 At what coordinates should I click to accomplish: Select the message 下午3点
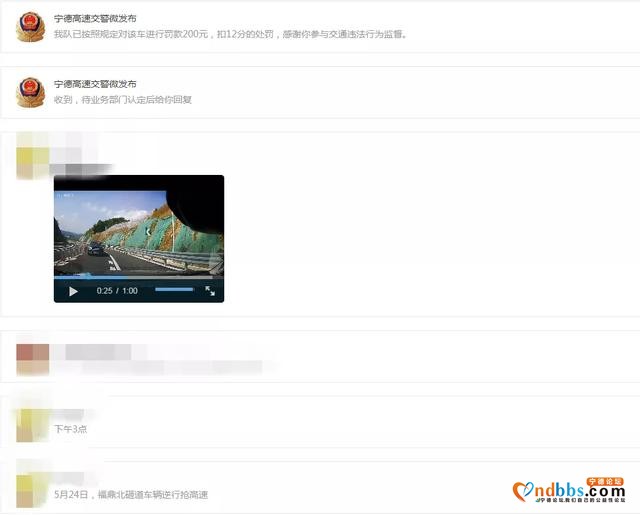click(x=71, y=429)
